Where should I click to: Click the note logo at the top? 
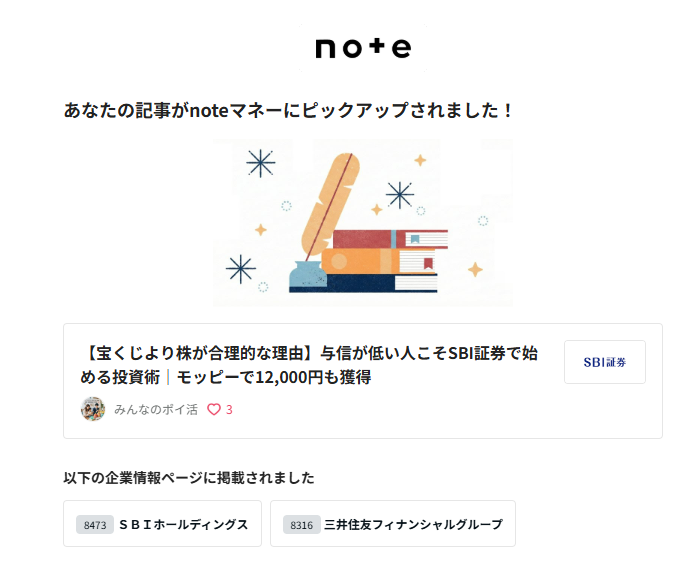(x=363, y=48)
